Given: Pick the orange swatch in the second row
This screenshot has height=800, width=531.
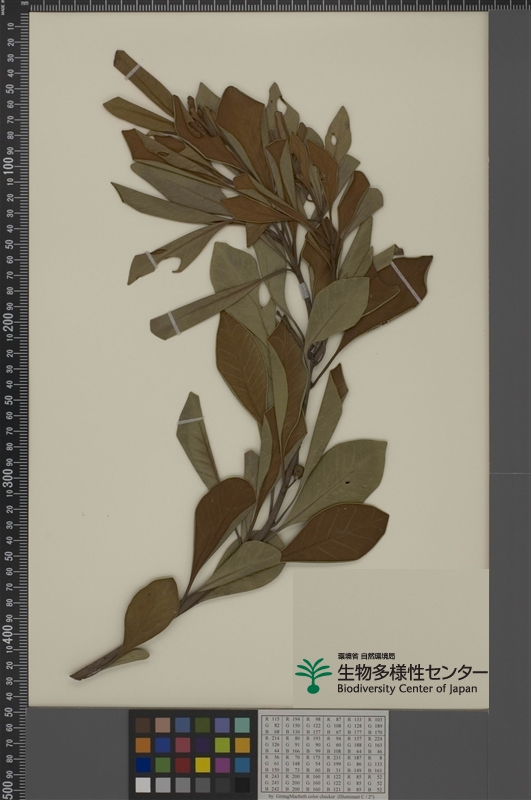Looking at the screenshot, I should point(143,745).
